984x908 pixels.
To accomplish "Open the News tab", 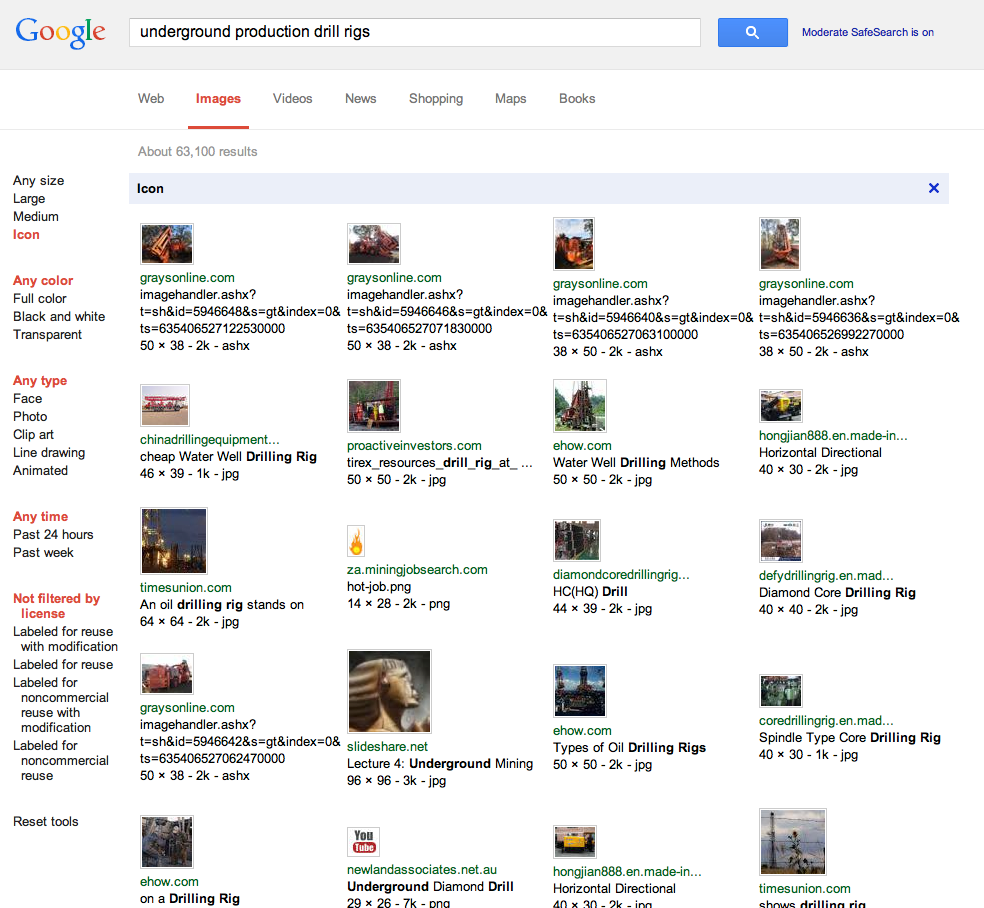I will pyautogui.click(x=360, y=99).
